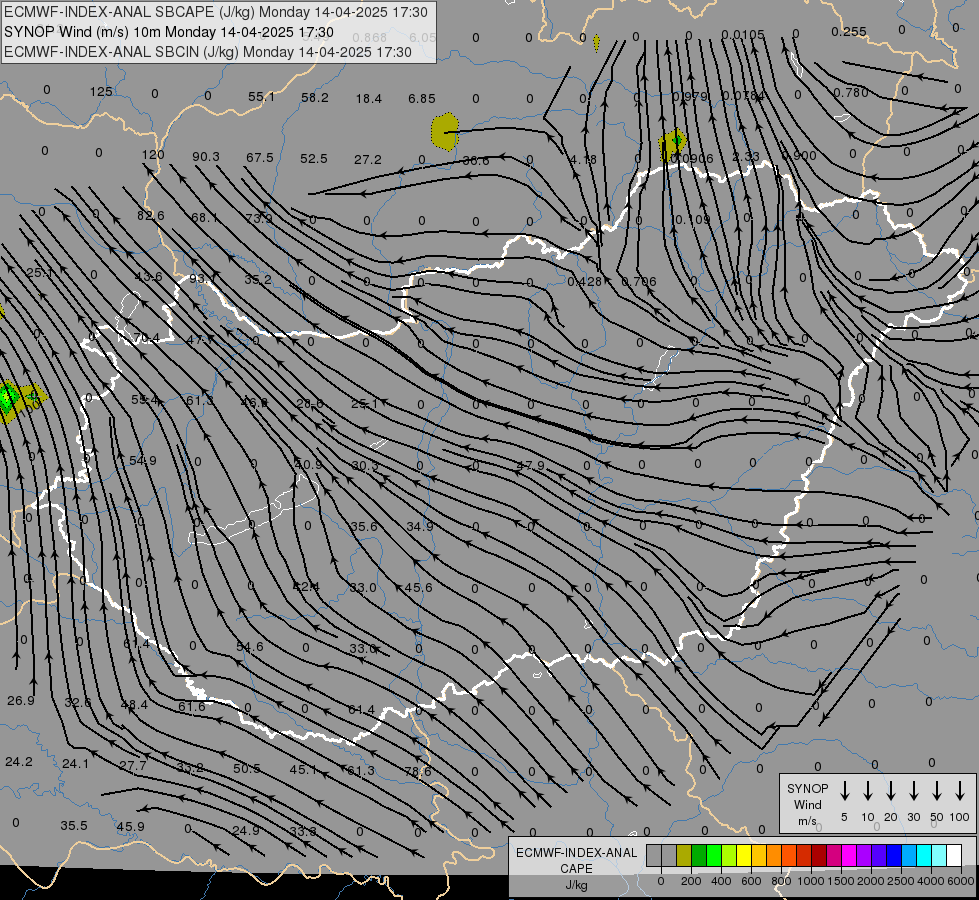The height and width of the screenshot is (900, 979).
Task: Click the 50 m/s wind arrow in the legend
Action: click(937, 791)
